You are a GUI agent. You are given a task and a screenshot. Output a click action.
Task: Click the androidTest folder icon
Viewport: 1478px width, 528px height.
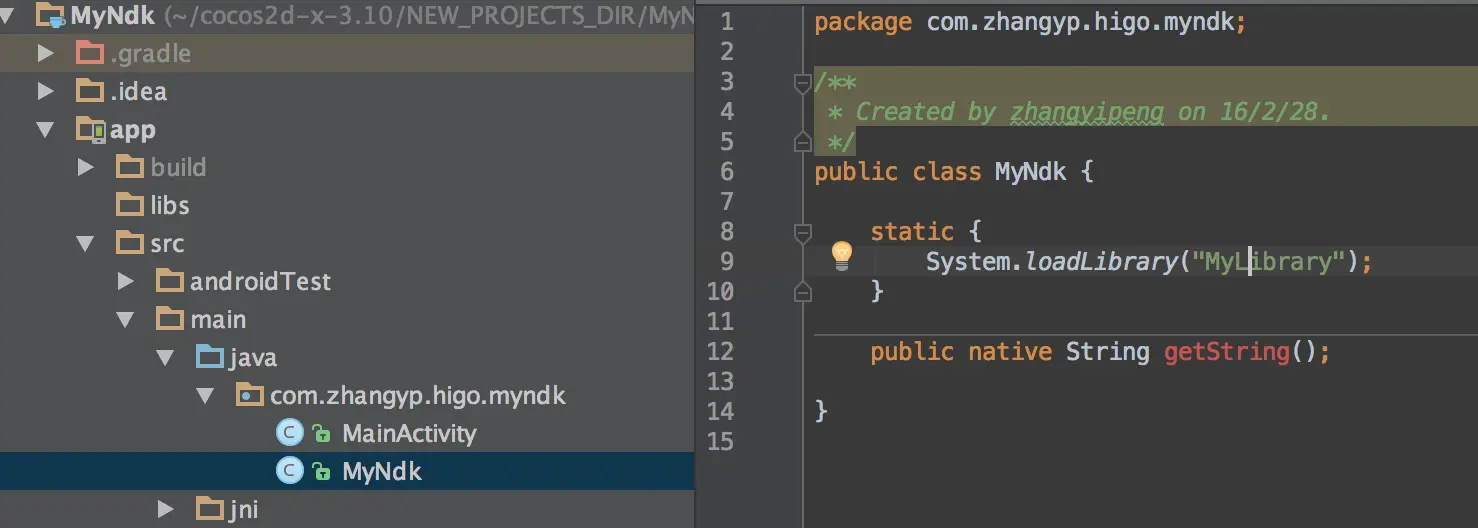[x=171, y=281]
